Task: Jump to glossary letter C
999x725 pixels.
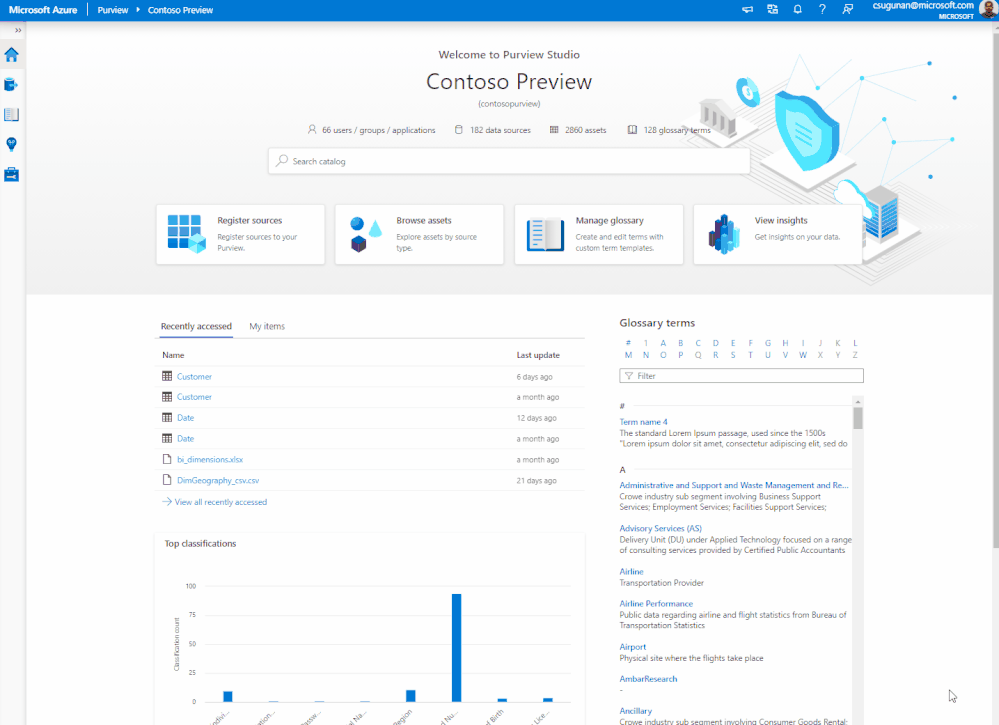Action: coord(698,343)
